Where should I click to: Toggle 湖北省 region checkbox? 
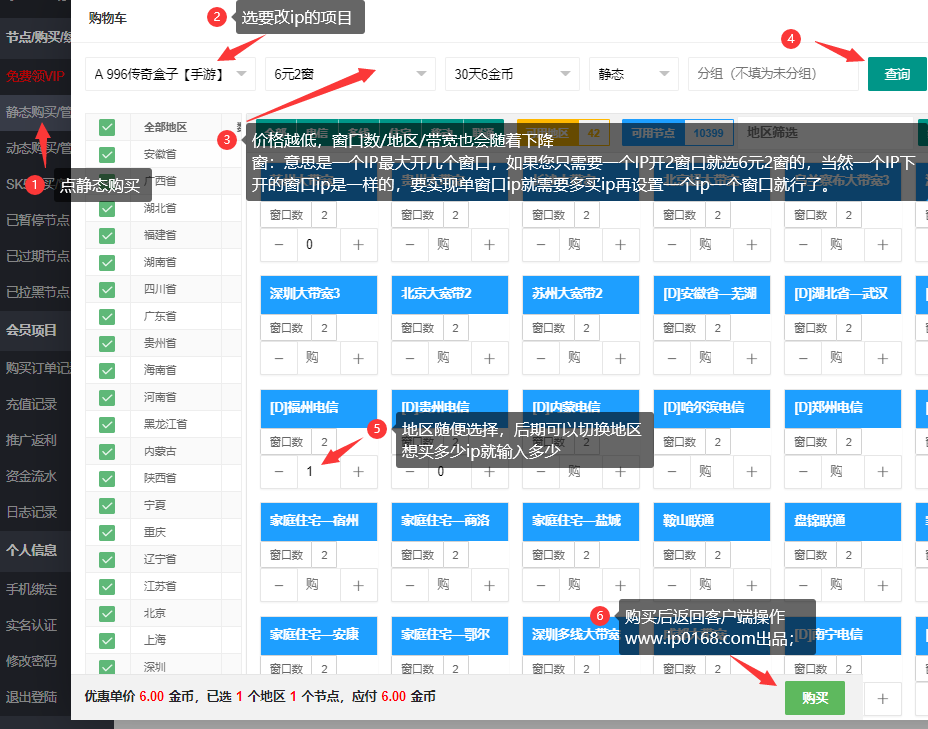[107, 208]
